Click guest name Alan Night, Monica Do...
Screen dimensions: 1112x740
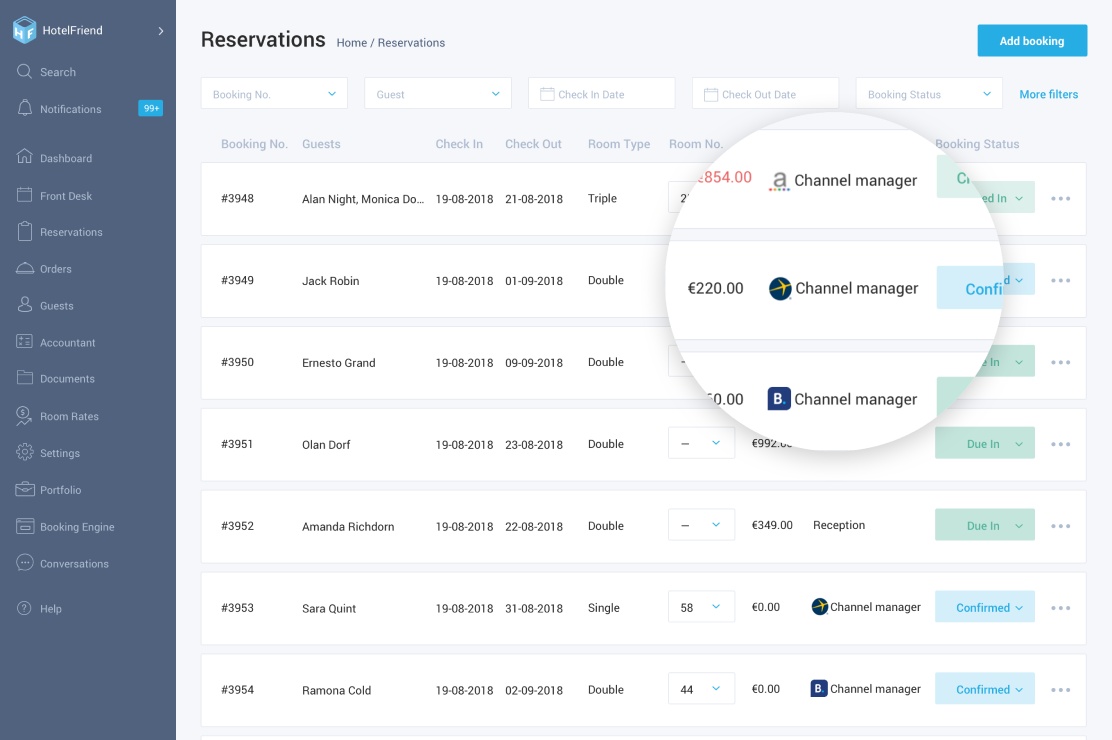coord(362,199)
